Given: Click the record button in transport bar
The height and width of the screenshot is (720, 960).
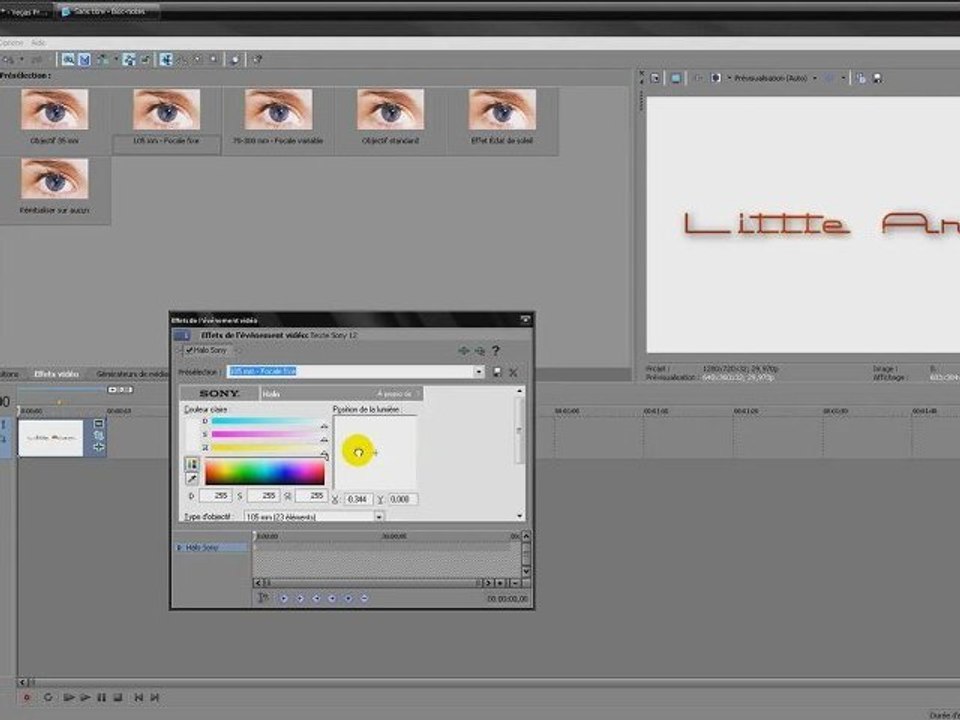Looking at the screenshot, I should point(26,697).
